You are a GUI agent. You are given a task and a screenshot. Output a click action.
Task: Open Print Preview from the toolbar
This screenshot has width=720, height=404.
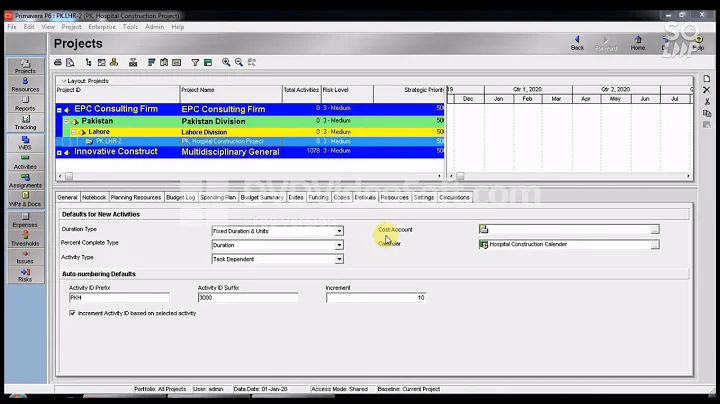(70, 62)
